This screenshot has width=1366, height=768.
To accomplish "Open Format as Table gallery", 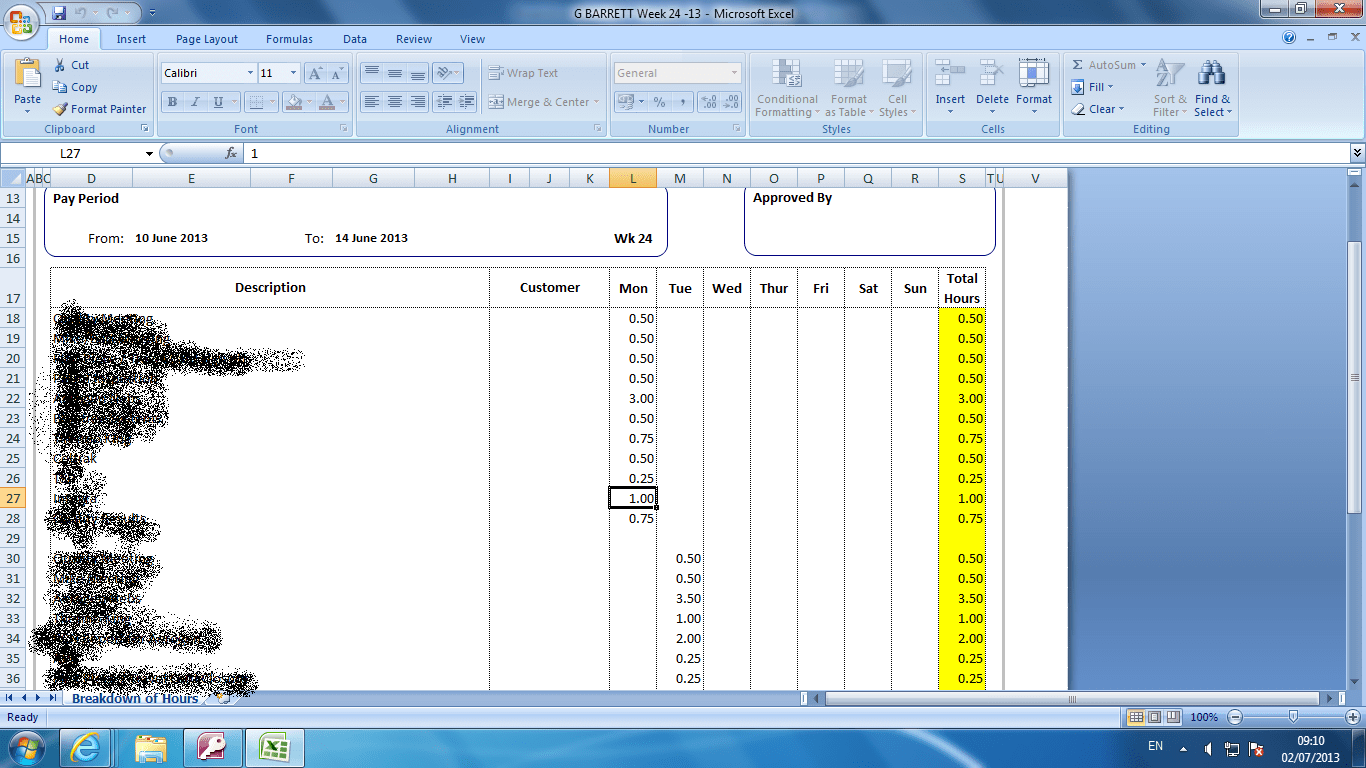I will coord(848,88).
